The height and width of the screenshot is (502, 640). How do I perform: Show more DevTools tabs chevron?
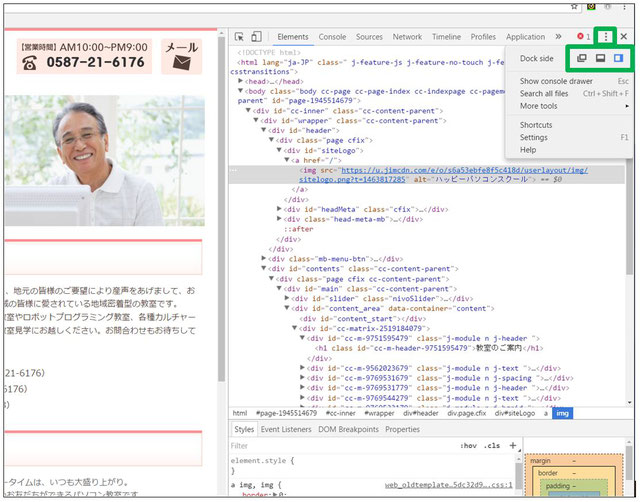point(558,37)
